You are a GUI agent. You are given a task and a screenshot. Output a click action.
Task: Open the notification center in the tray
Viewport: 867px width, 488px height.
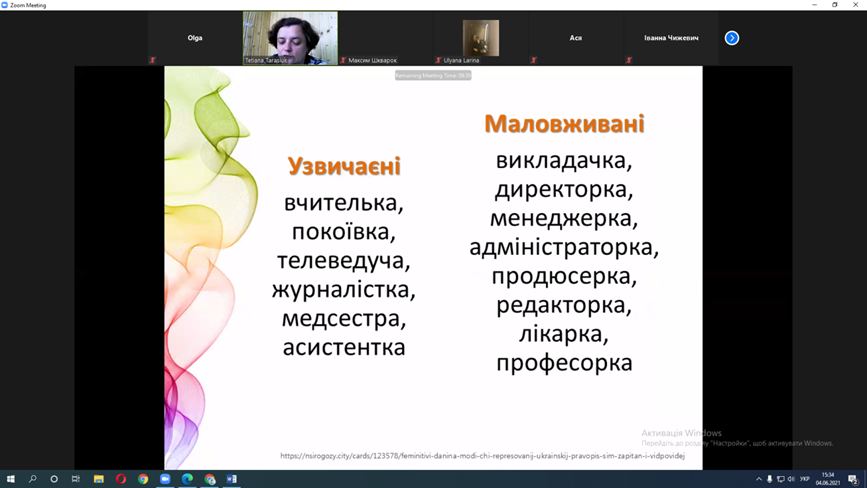852,479
